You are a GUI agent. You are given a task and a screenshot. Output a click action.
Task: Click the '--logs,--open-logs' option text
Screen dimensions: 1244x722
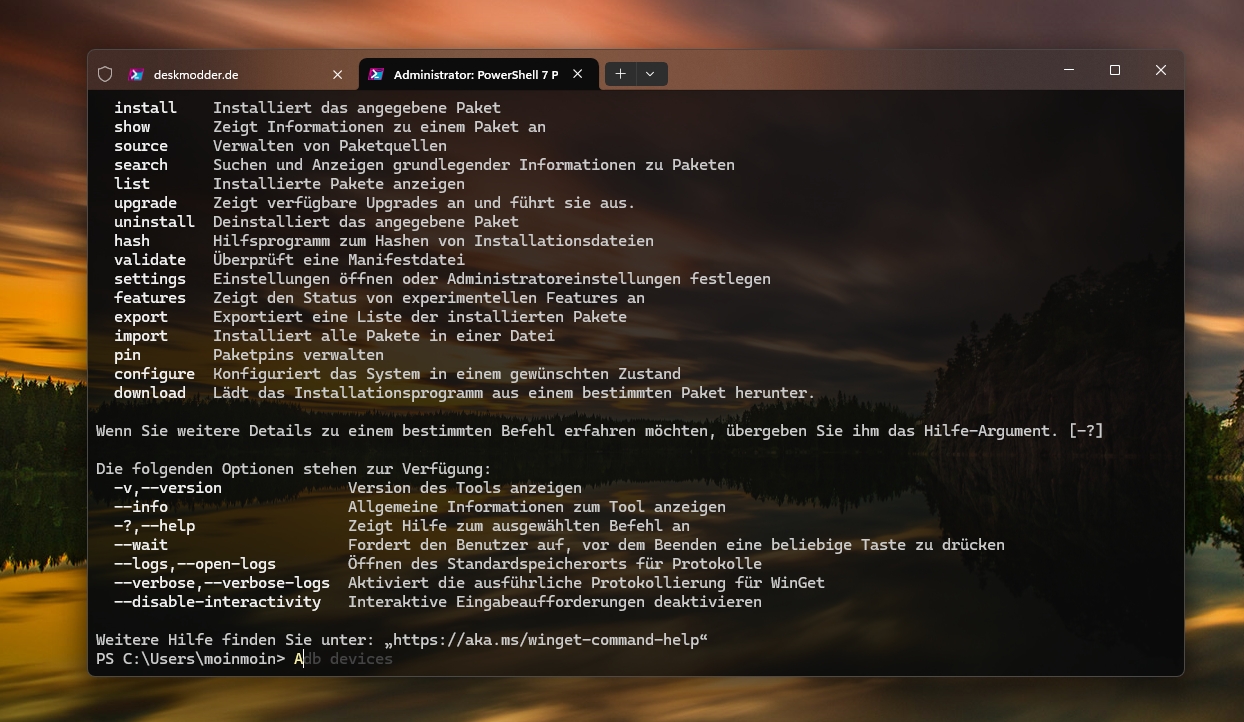point(195,564)
